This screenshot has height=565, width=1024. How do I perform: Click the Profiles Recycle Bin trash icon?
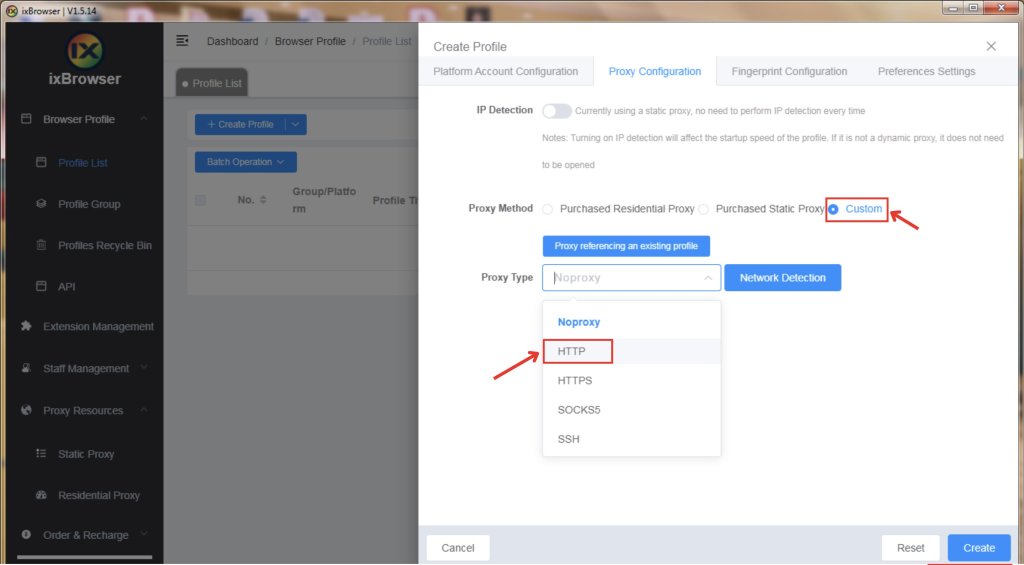(41, 245)
